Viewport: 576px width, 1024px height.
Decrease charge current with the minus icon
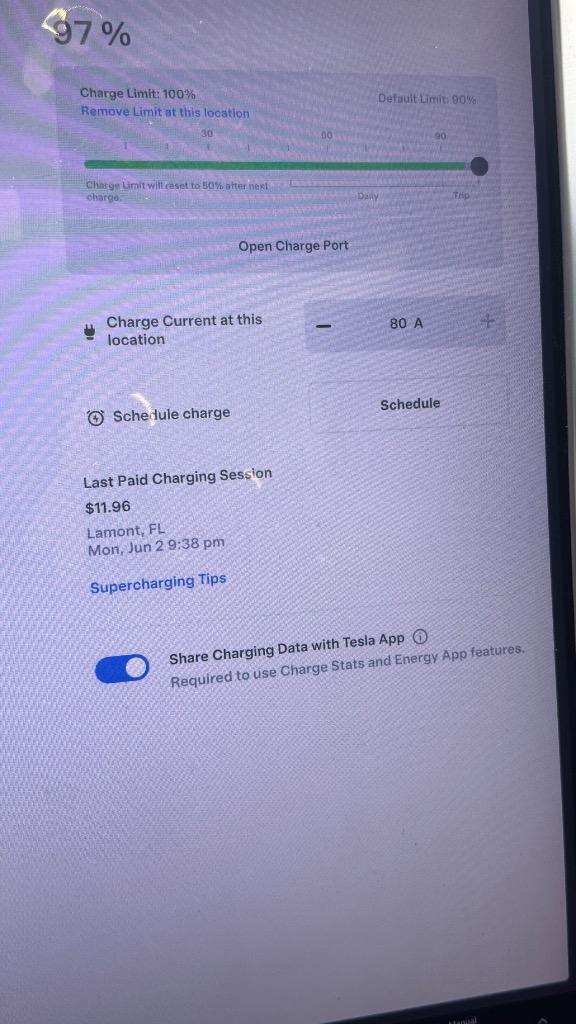(x=324, y=326)
